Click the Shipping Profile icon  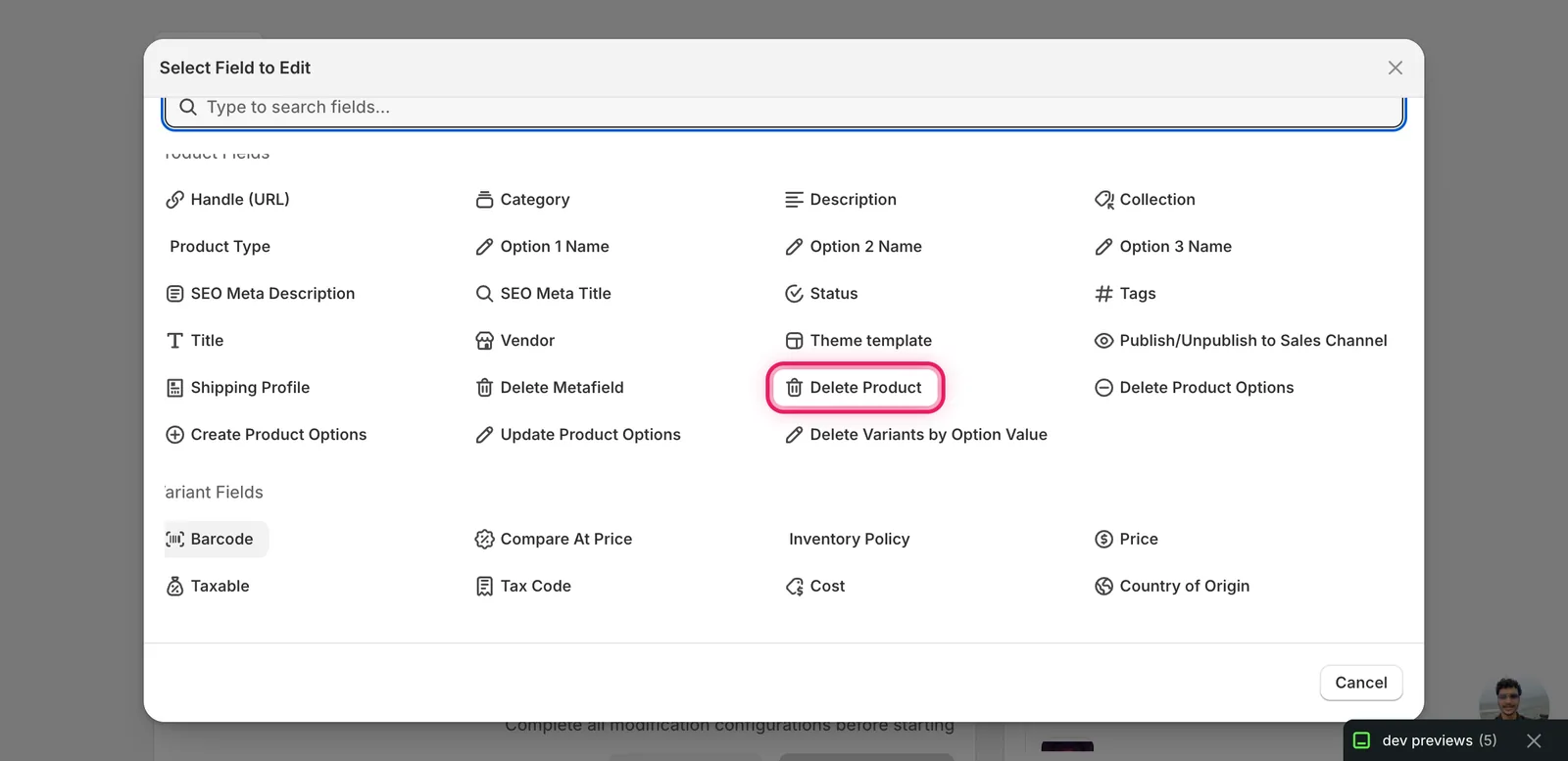click(x=174, y=388)
